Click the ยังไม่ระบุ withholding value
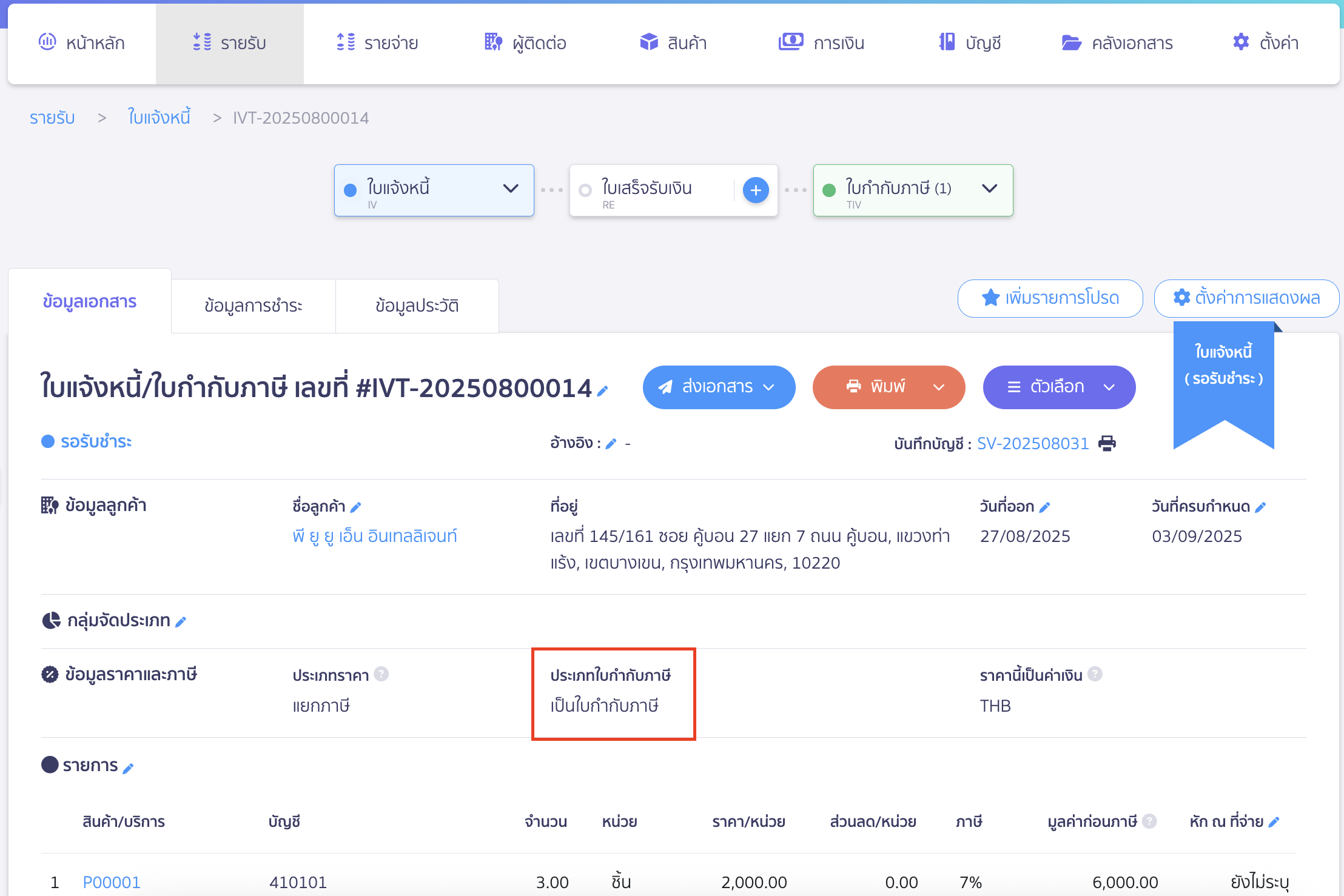1344x896 pixels. (1260, 882)
